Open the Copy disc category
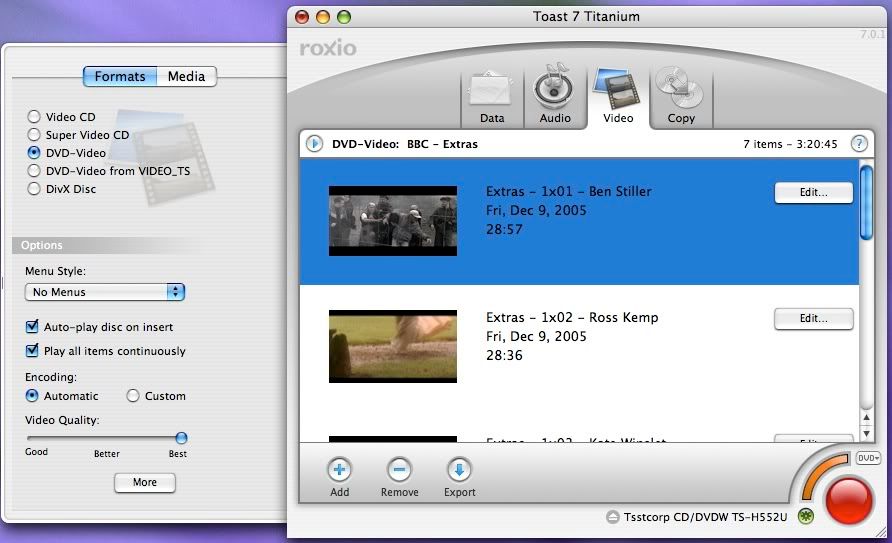892x543 pixels. point(680,97)
